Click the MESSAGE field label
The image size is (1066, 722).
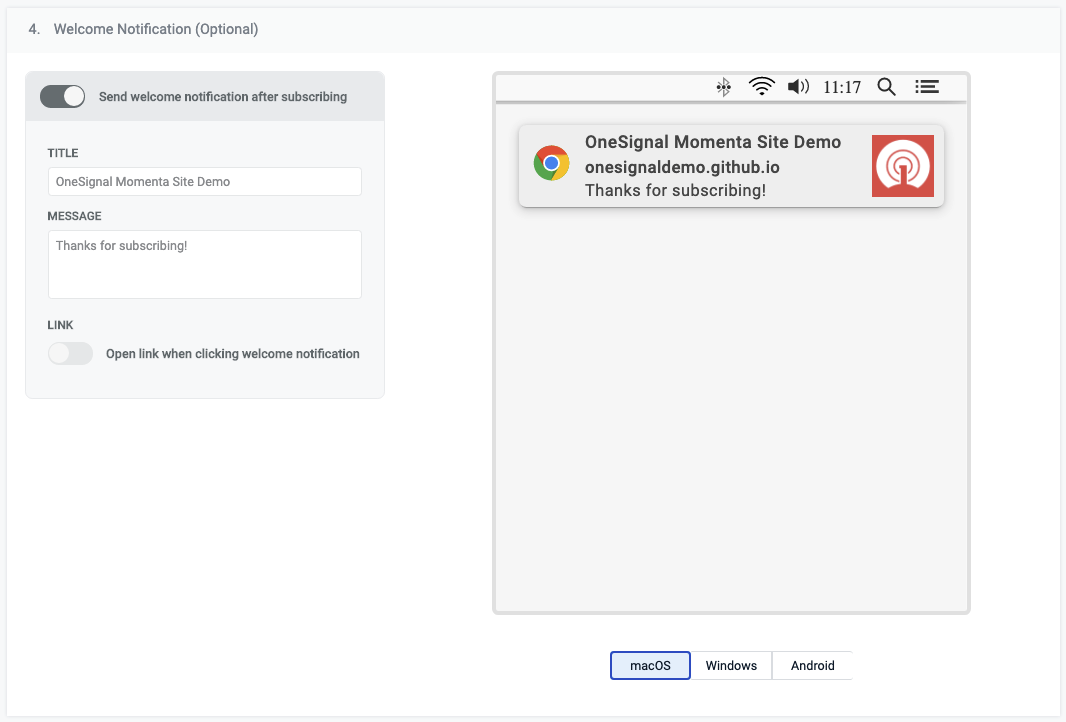click(74, 216)
